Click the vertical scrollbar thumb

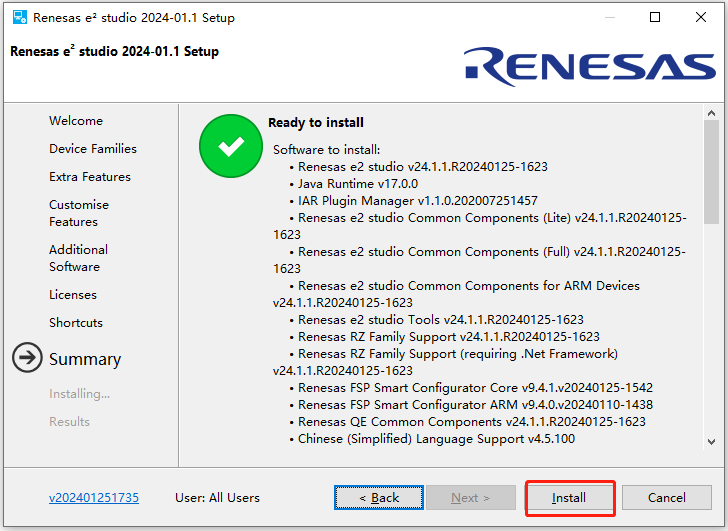tap(711, 172)
